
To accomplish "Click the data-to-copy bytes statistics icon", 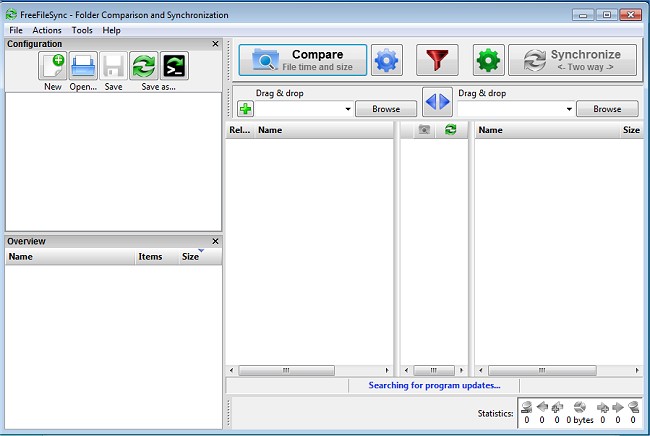I will [580, 407].
